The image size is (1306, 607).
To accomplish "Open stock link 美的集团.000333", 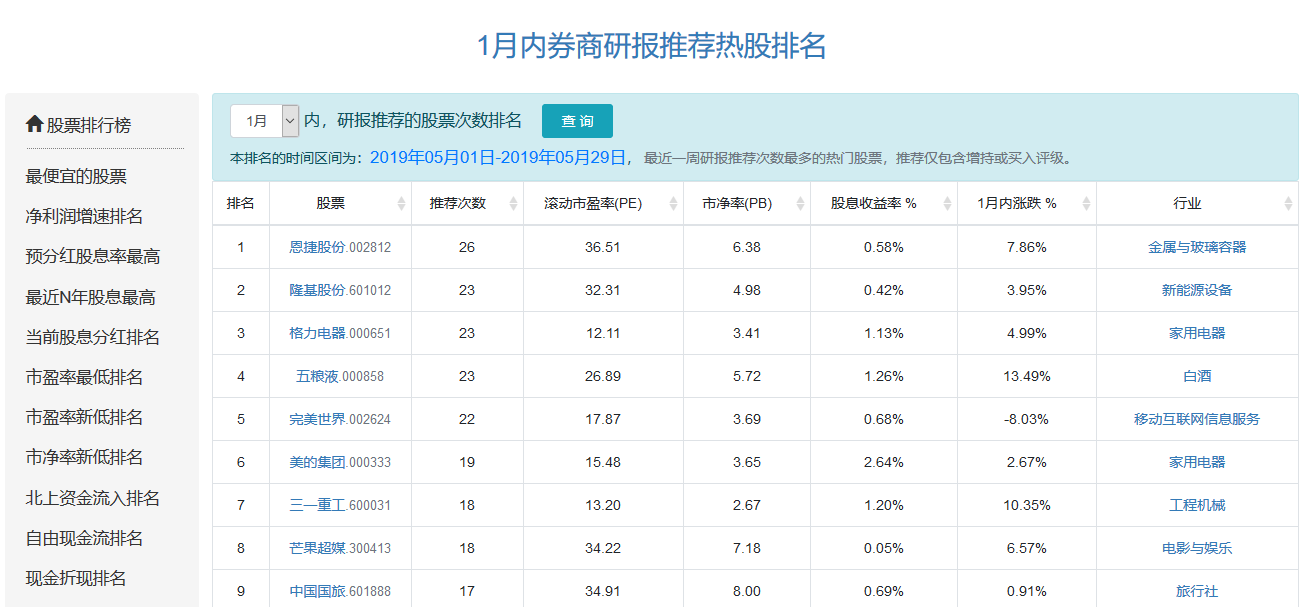I will point(340,462).
